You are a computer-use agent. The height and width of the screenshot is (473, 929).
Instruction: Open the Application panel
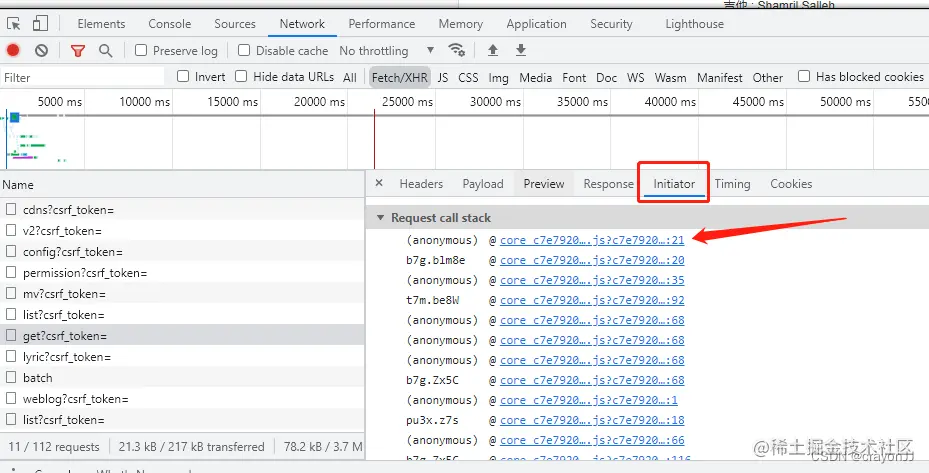536,24
